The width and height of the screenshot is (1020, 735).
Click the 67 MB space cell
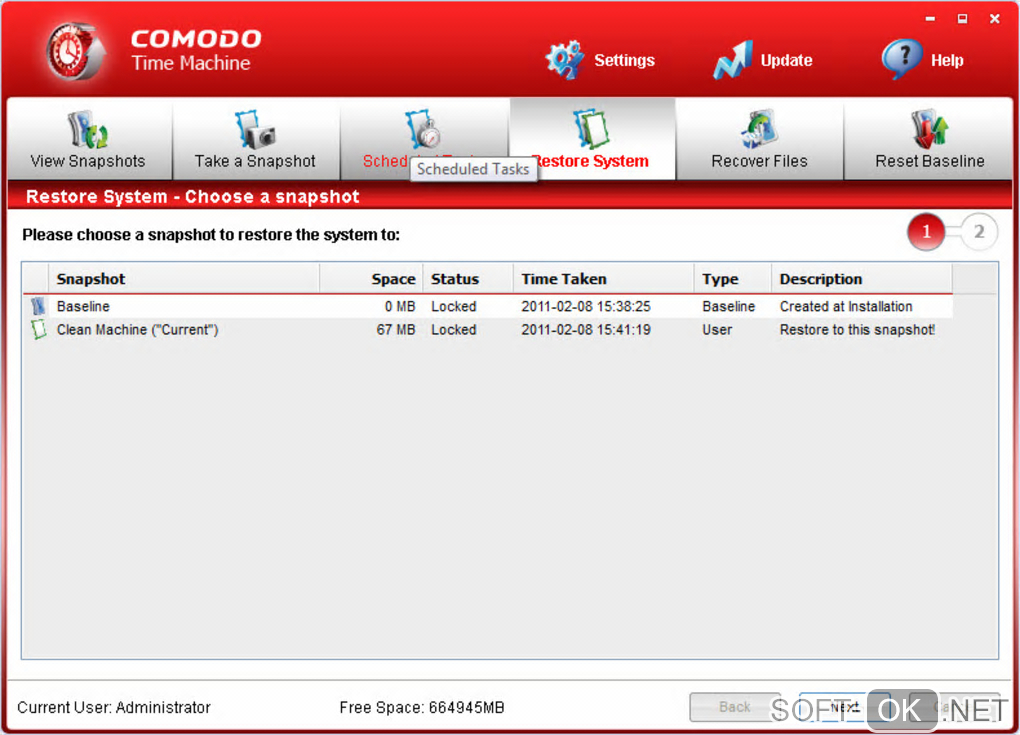pyautogui.click(x=396, y=330)
